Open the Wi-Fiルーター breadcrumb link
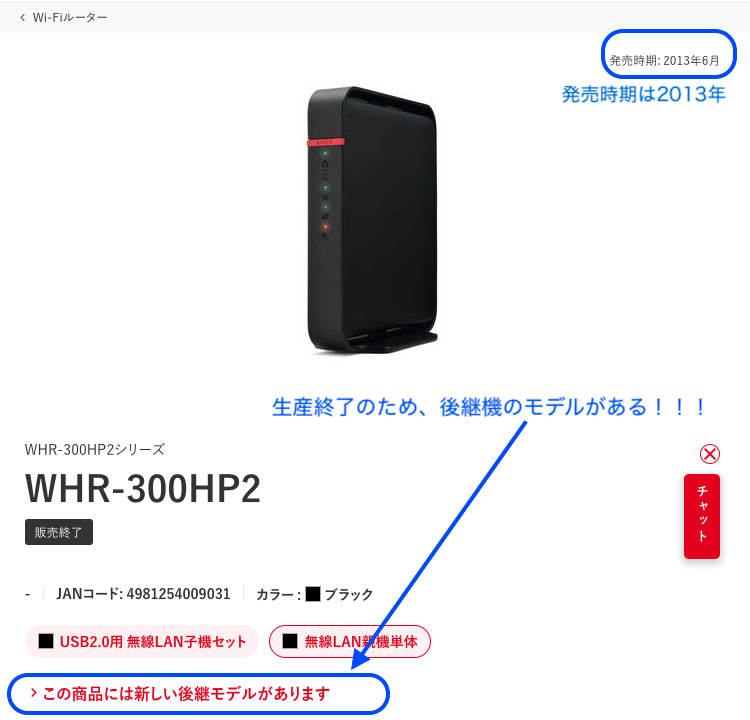Image resolution: width=750 pixels, height=720 pixels. tap(70, 18)
